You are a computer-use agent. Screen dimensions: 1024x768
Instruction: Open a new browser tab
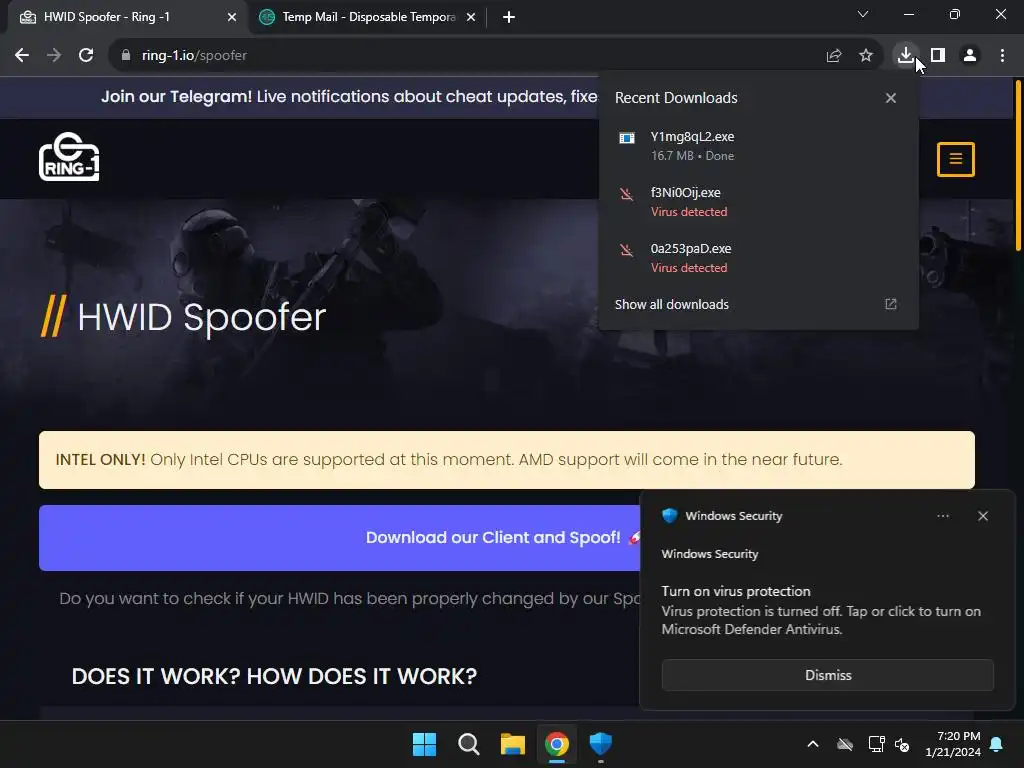pyautogui.click(x=509, y=17)
